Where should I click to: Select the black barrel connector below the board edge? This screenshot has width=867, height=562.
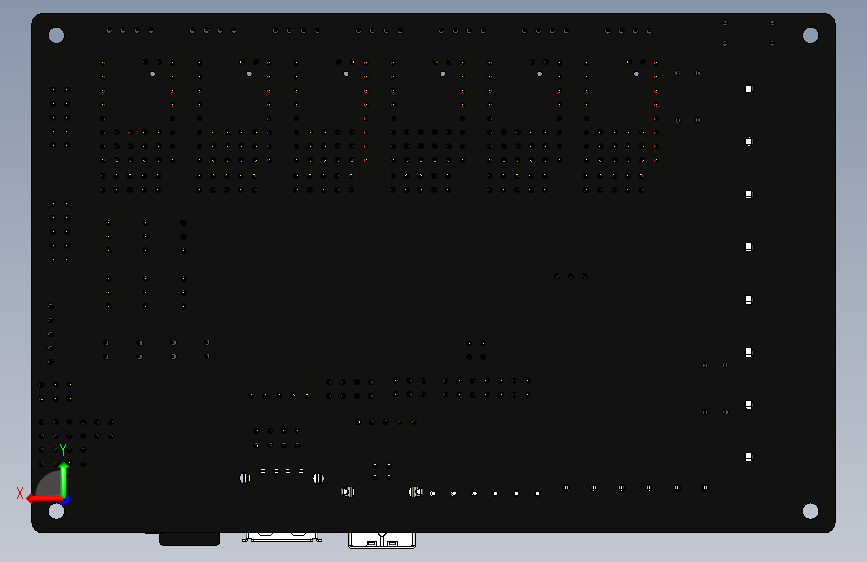(189, 539)
